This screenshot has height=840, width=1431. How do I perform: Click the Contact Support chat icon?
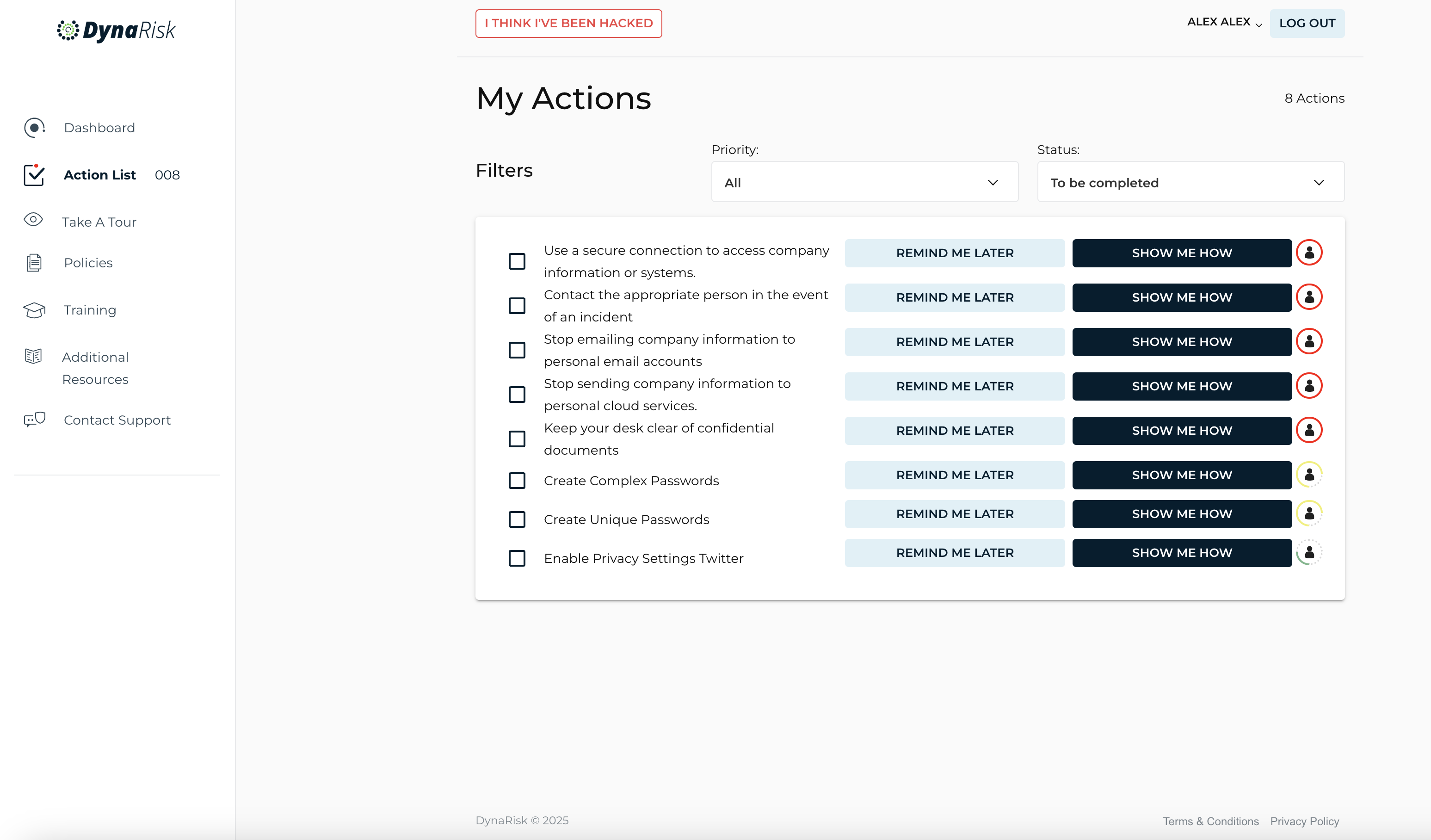34,420
